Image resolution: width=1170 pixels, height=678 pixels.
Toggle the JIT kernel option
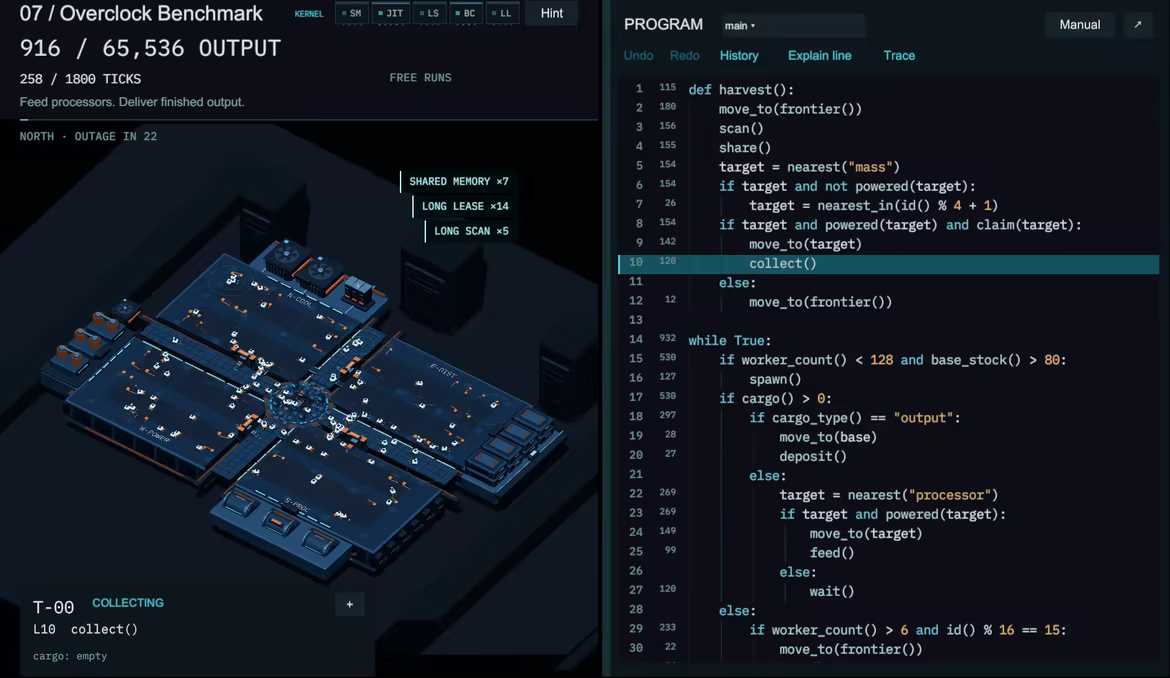click(390, 13)
